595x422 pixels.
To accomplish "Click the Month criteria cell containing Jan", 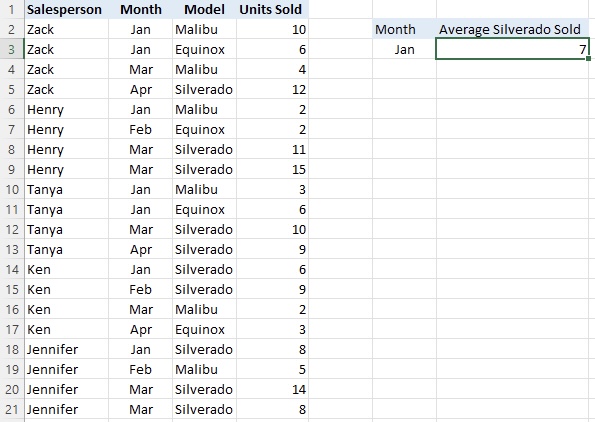I will 404,49.
